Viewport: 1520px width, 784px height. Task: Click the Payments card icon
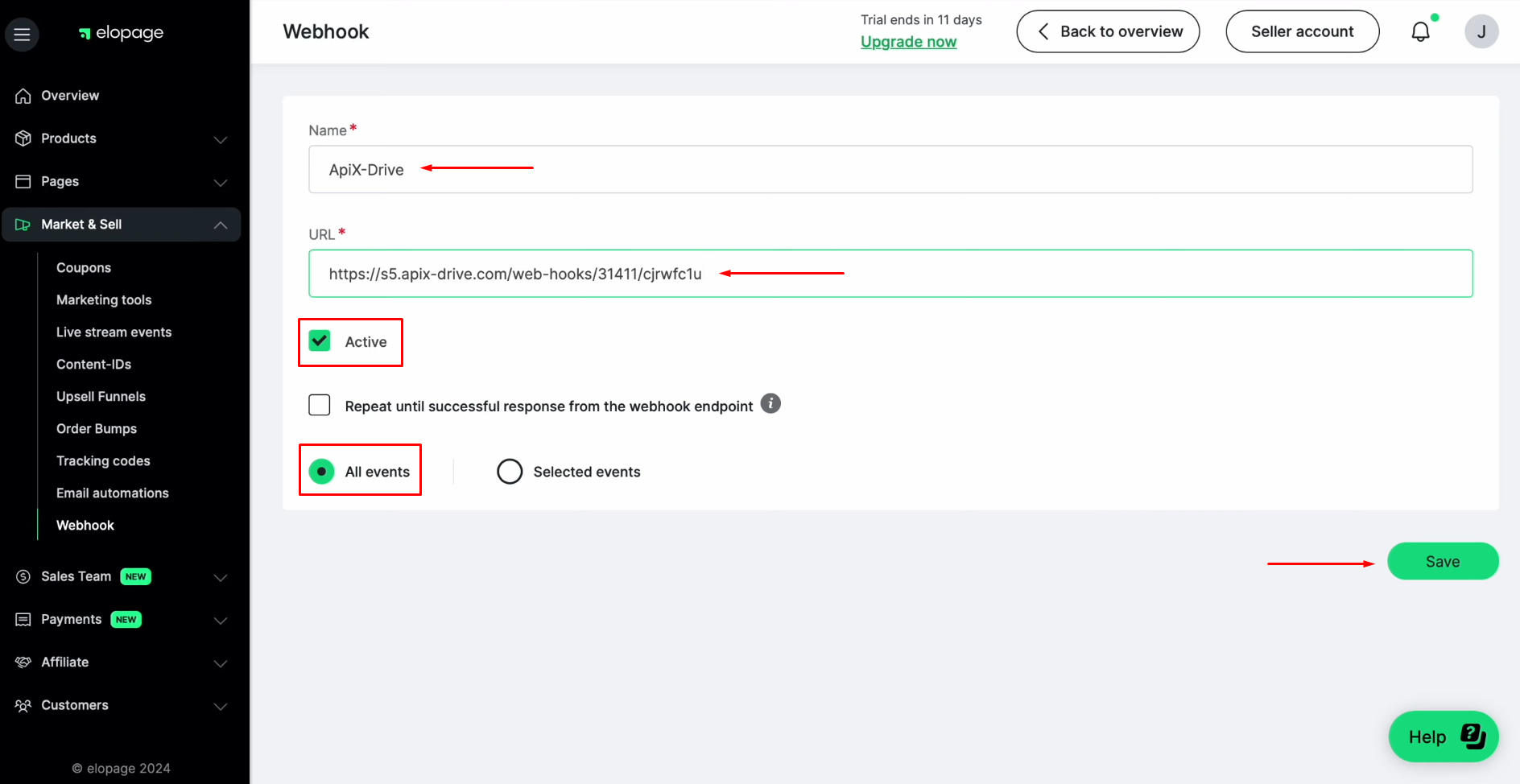23,619
